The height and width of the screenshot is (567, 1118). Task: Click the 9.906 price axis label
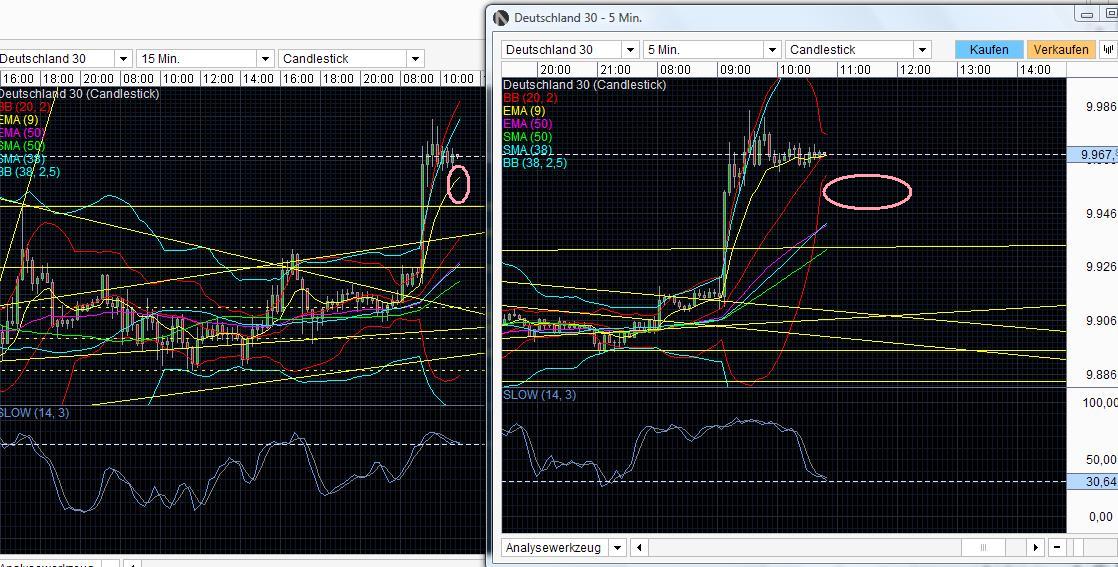point(1100,321)
